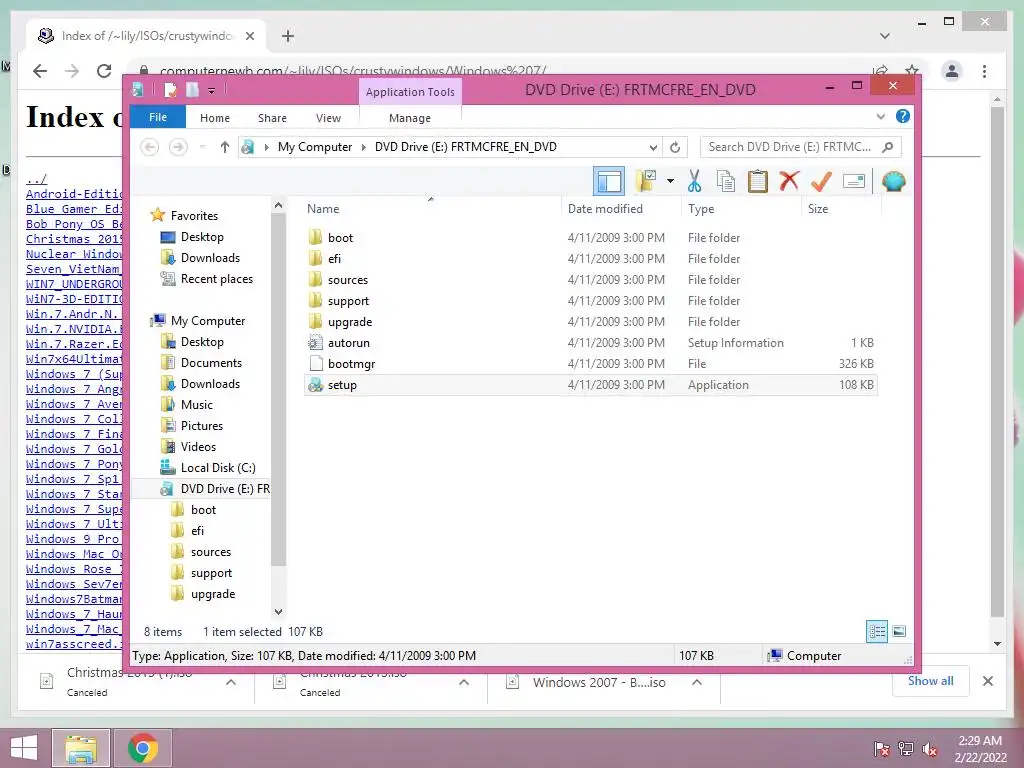Click the Application Tools contextual tab

[x=410, y=91]
